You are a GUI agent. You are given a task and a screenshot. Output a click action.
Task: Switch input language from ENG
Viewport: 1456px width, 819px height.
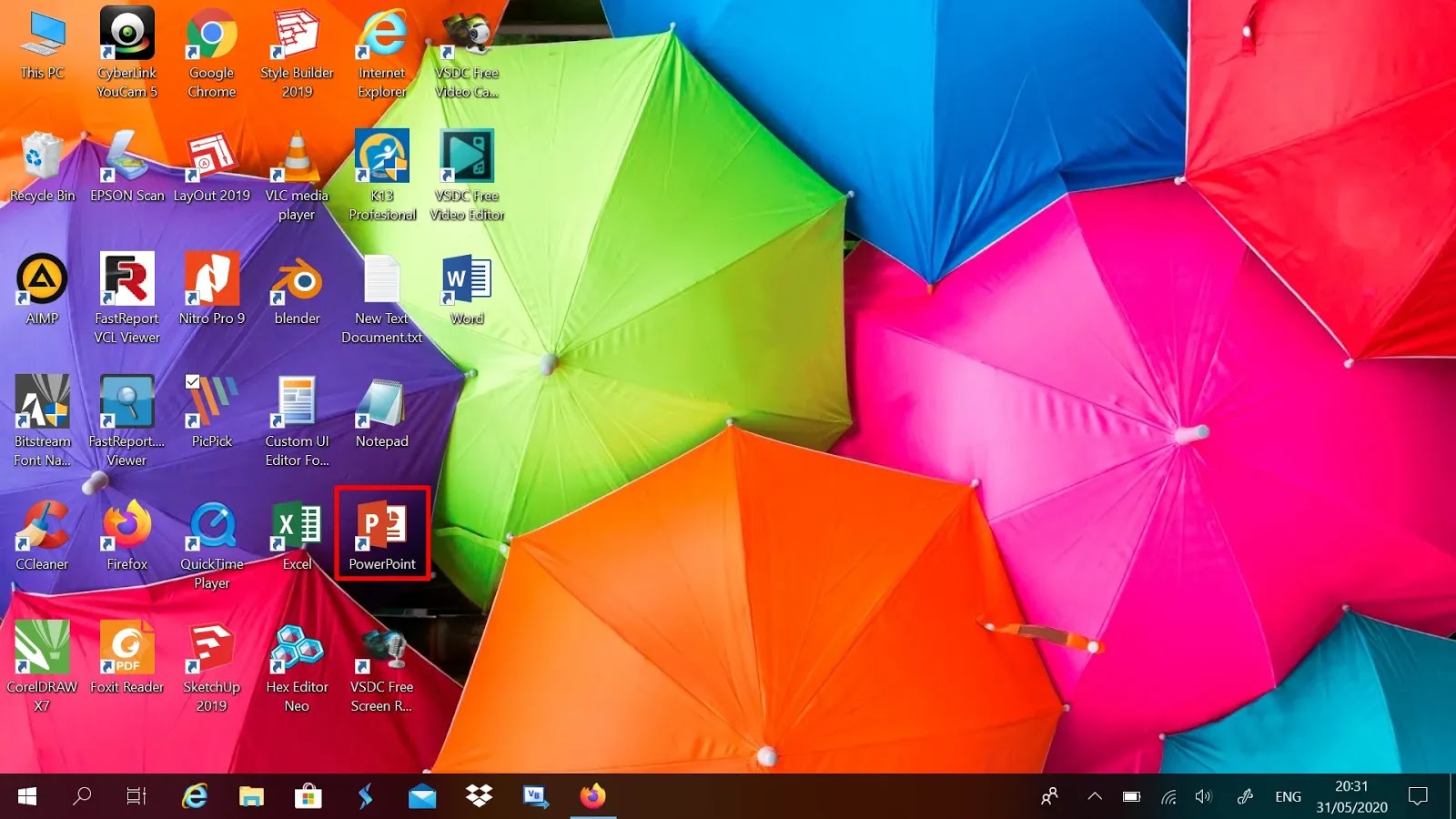pos(1288,796)
